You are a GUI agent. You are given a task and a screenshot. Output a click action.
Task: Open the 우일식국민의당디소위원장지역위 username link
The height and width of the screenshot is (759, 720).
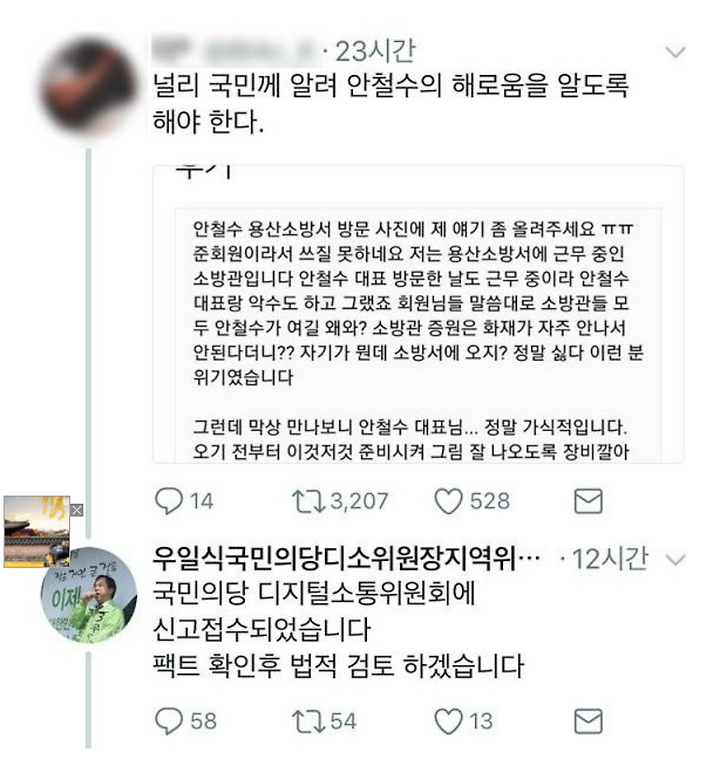[x=346, y=559]
